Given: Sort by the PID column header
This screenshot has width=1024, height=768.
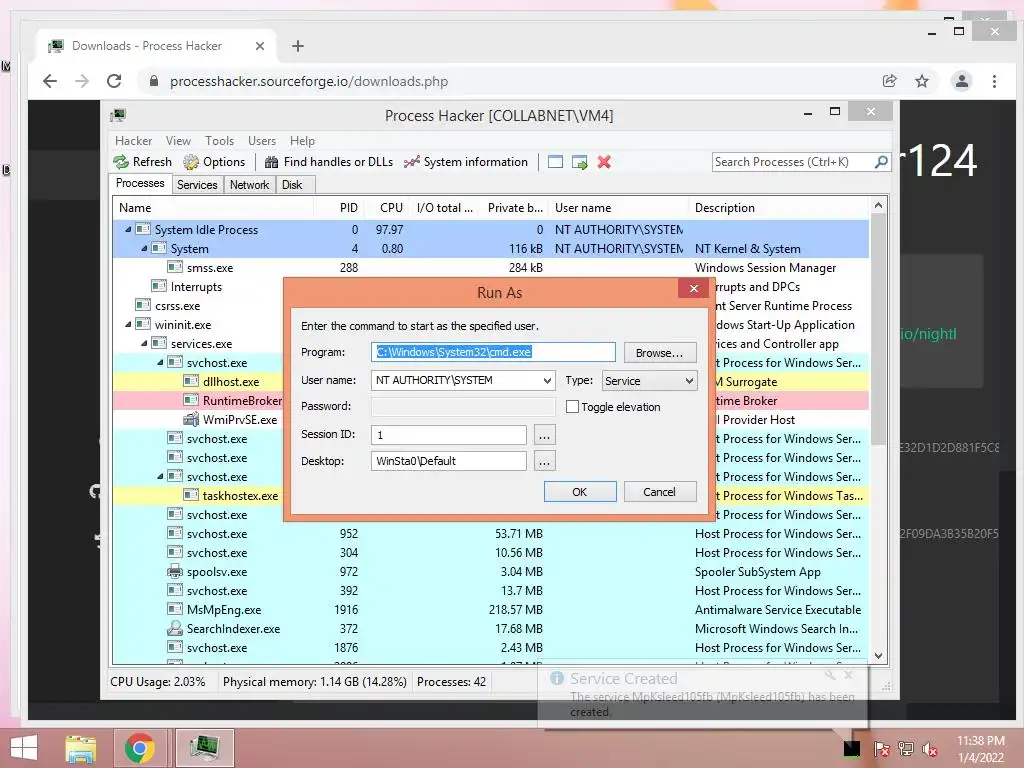Looking at the screenshot, I should point(337,208).
